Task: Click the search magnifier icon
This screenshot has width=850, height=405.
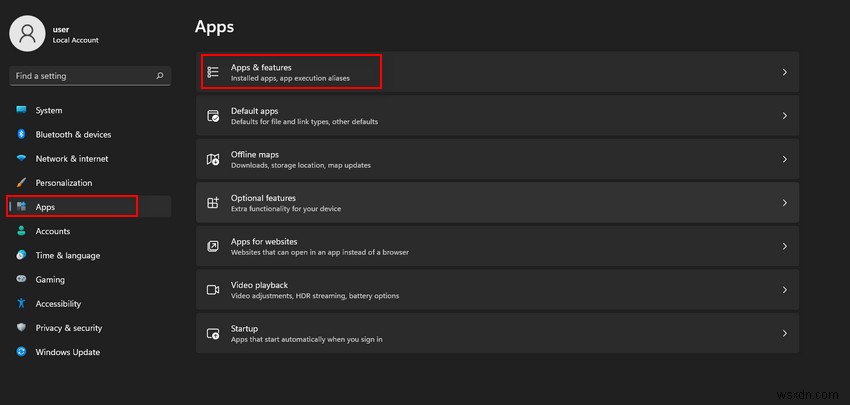Action: pos(160,75)
